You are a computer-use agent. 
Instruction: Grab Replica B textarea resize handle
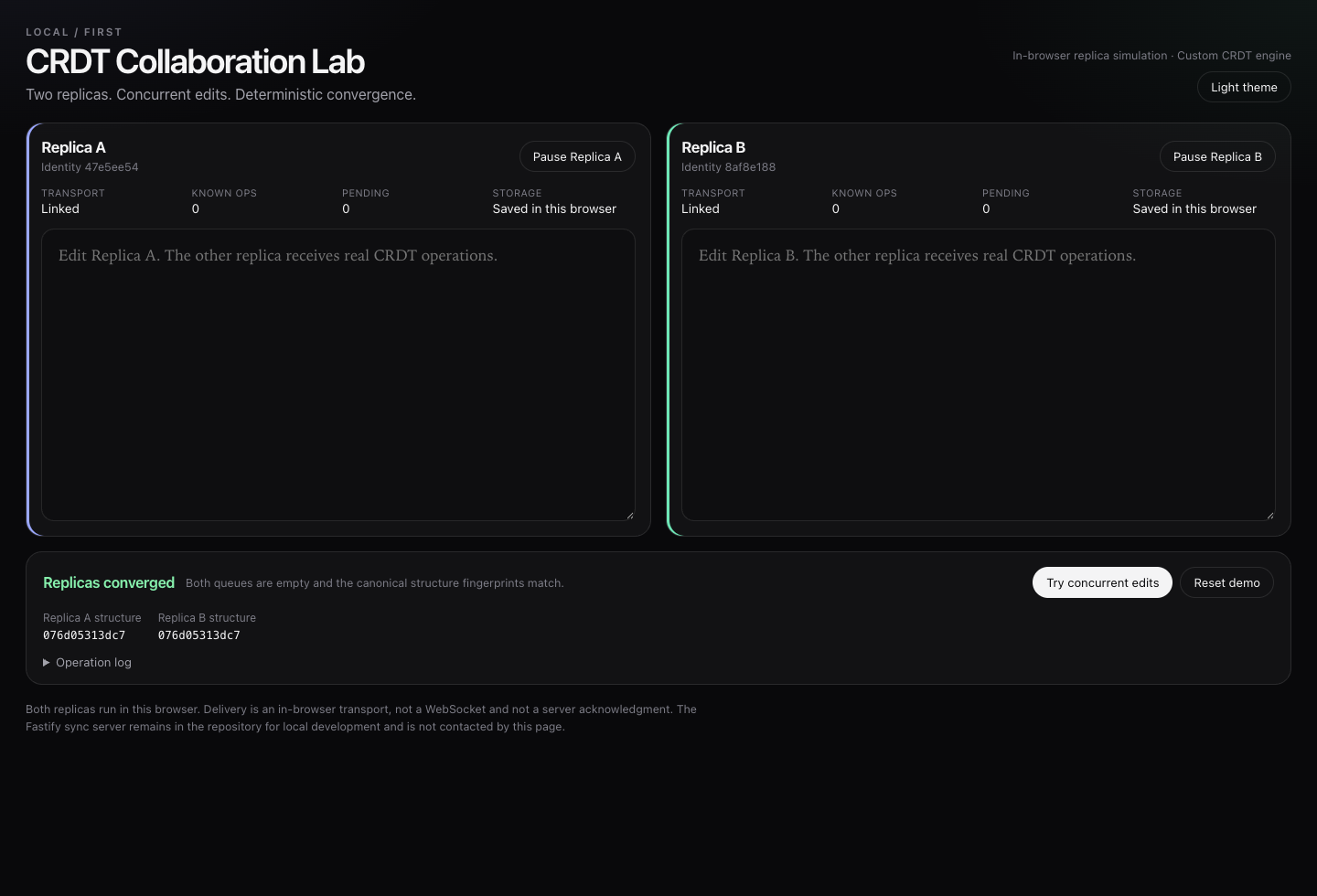click(1269, 515)
